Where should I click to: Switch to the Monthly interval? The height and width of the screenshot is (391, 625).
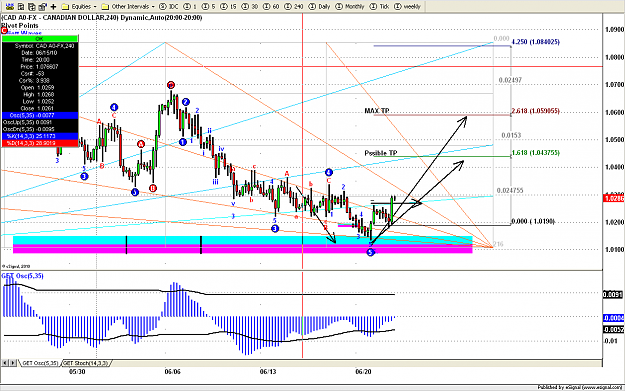(x=351, y=6)
